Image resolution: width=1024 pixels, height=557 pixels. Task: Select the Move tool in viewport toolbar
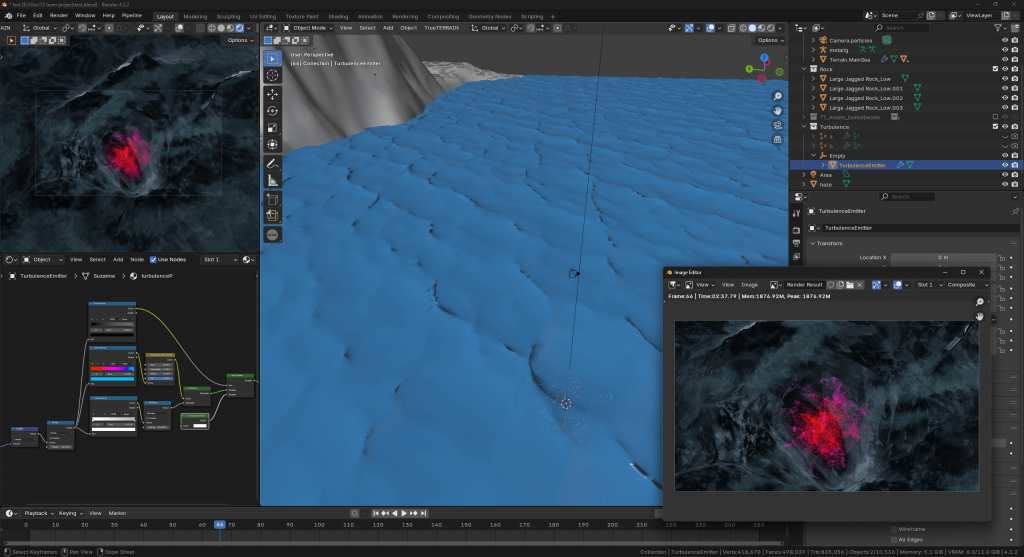(x=272, y=93)
